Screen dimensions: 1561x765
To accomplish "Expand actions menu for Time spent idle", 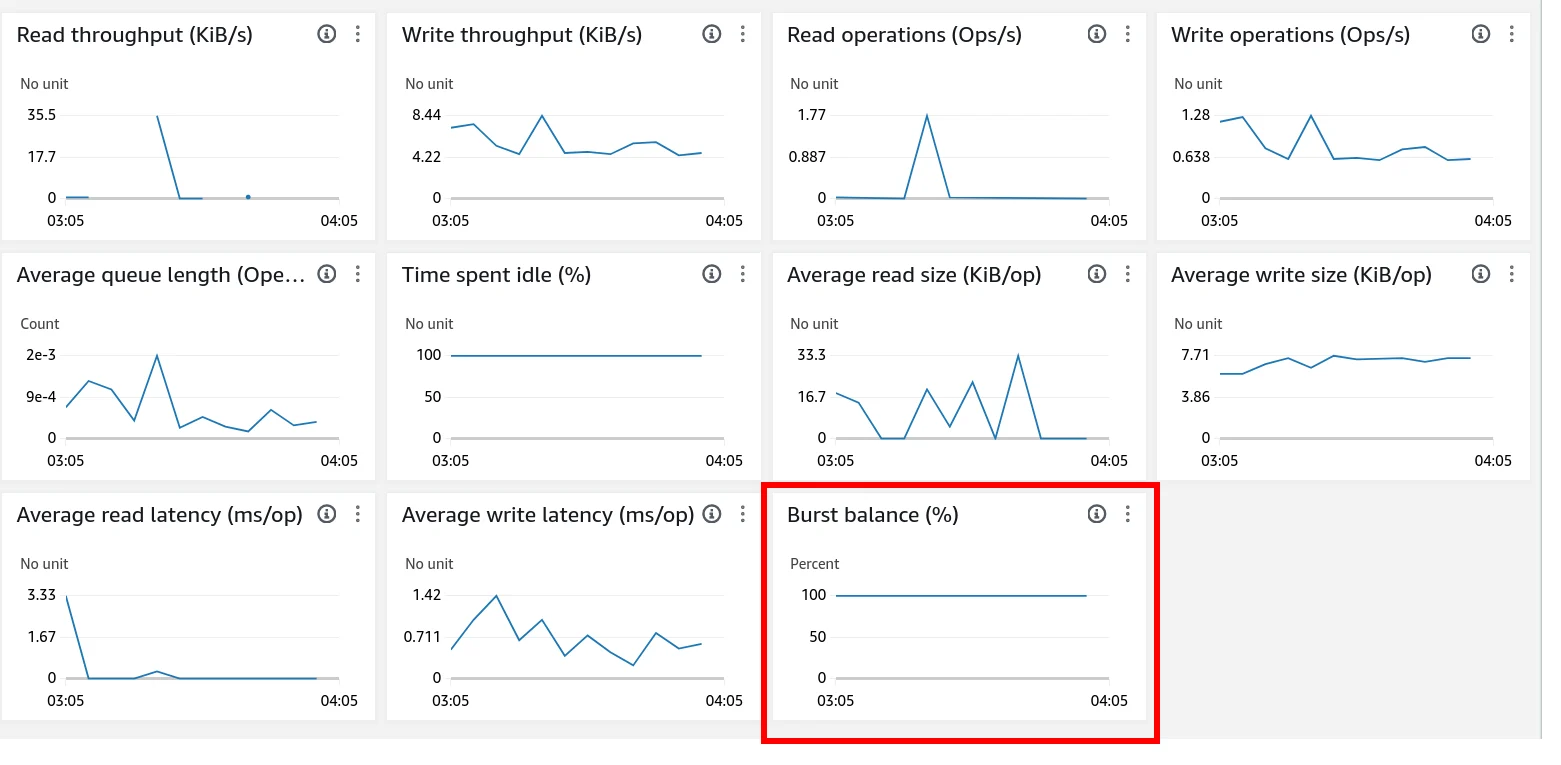I will 743,274.
